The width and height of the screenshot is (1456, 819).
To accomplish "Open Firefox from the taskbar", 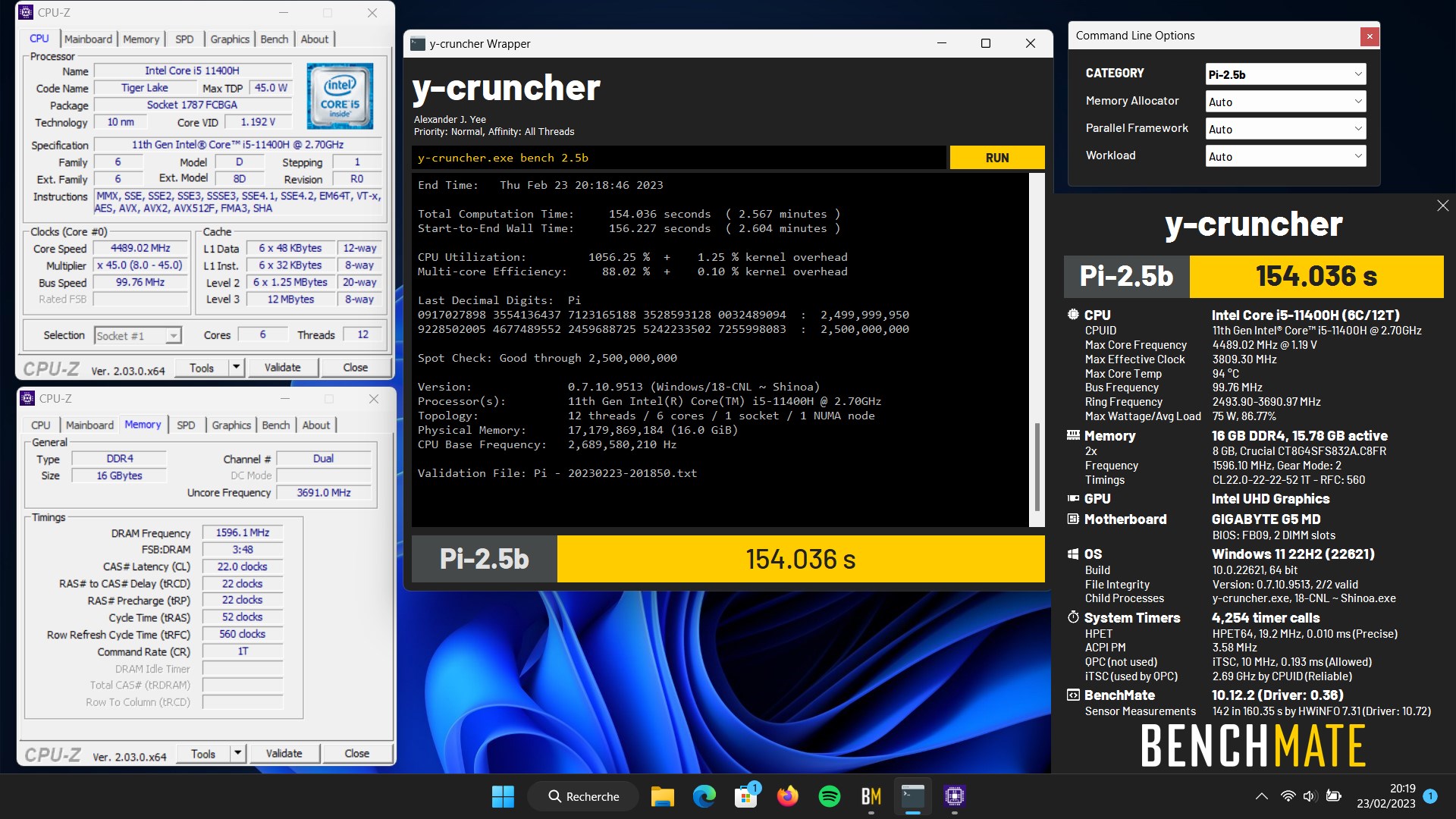I will [x=788, y=796].
